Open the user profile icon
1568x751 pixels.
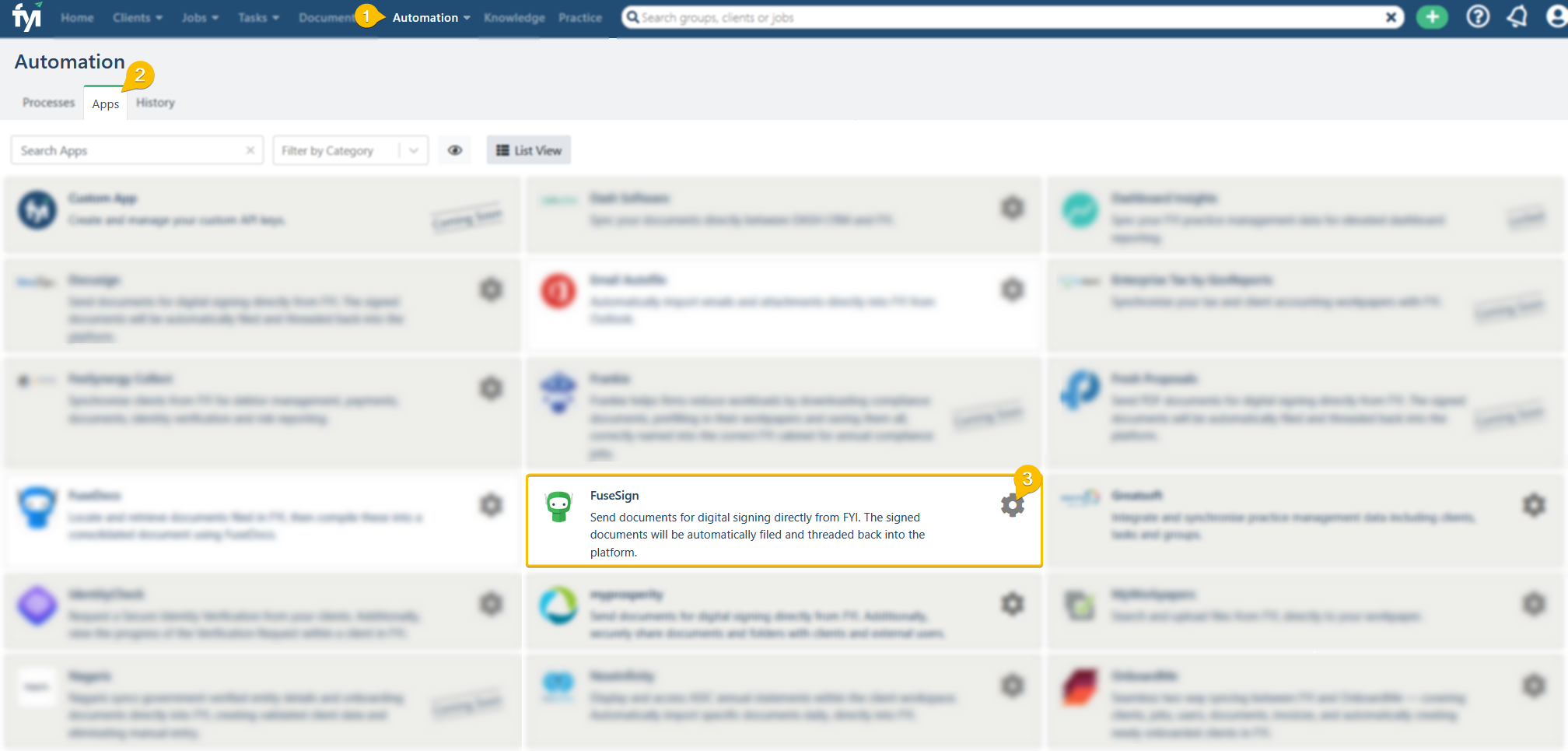tap(1556, 17)
